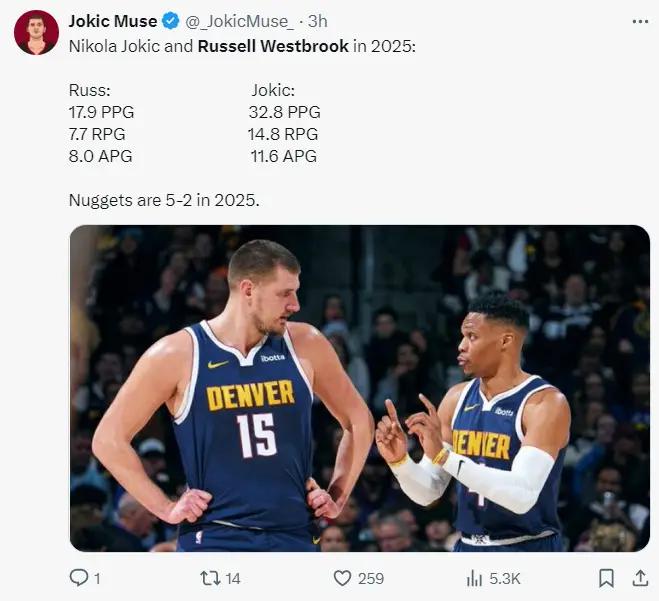
Task: Open the view analytics bar-chart icon
Action: (x=475, y=578)
